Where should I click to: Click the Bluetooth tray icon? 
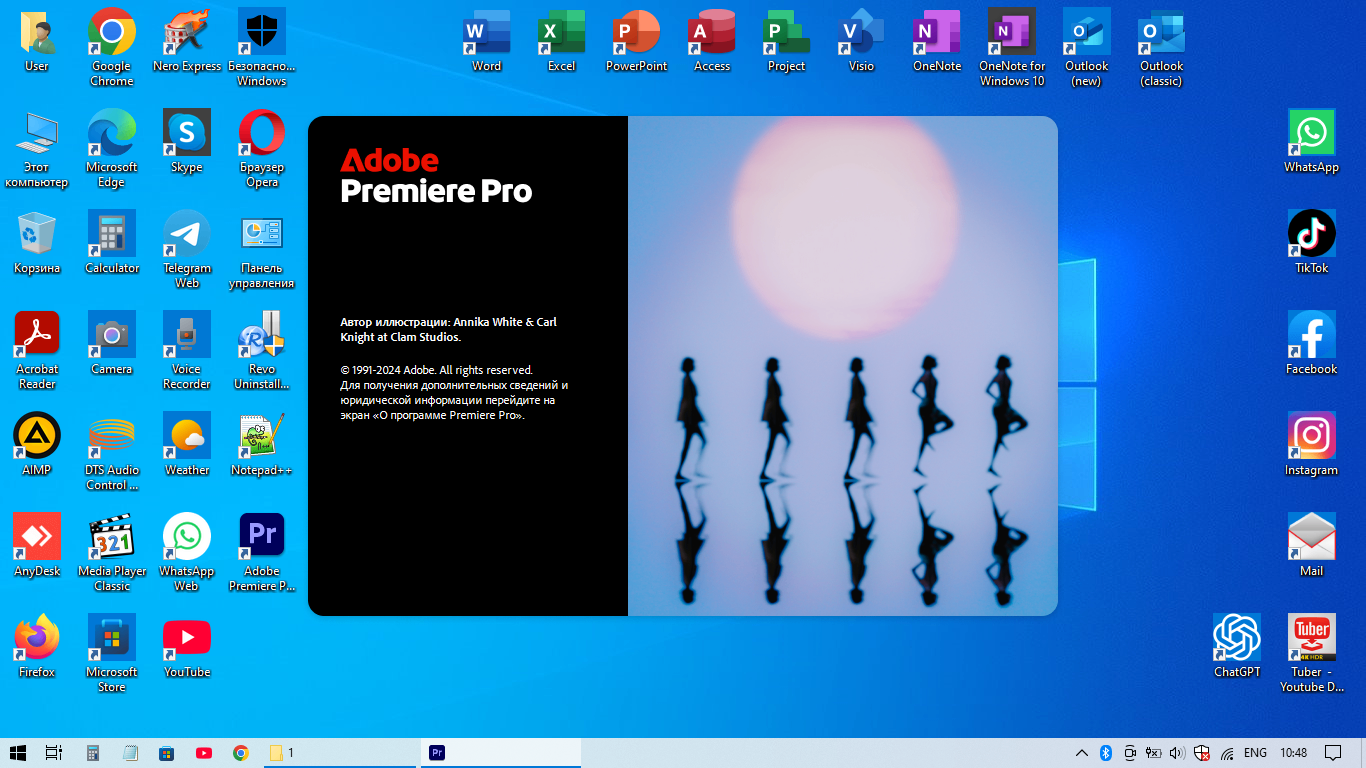(x=1106, y=753)
